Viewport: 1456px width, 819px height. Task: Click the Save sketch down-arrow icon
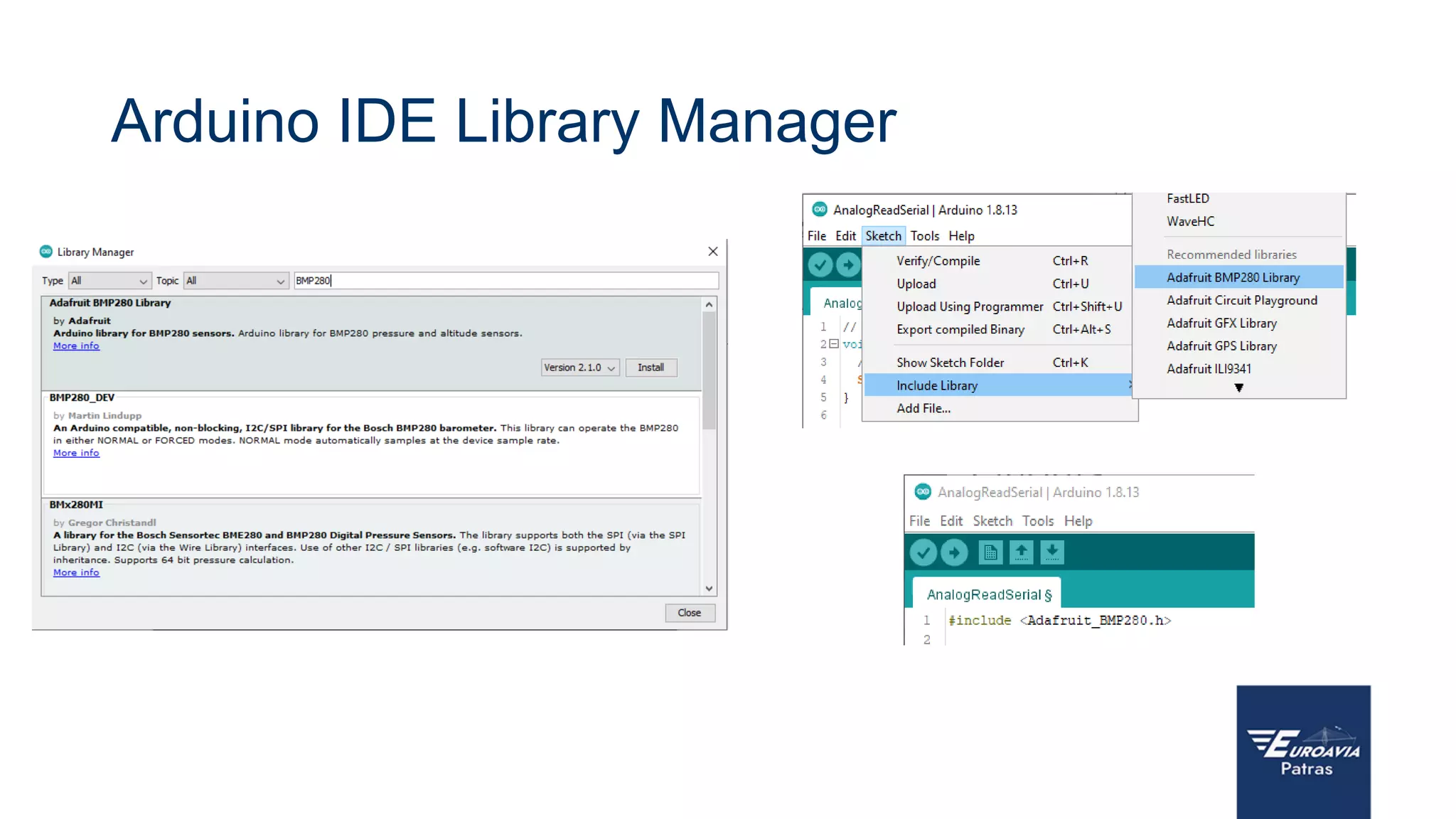pos(1052,552)
